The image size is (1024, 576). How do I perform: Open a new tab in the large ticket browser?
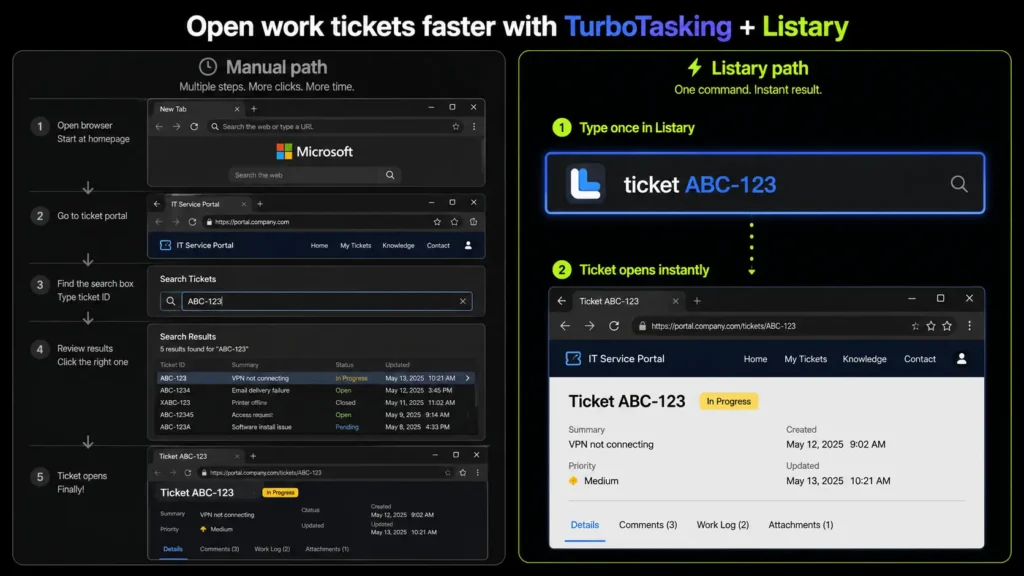pos(697,301)
